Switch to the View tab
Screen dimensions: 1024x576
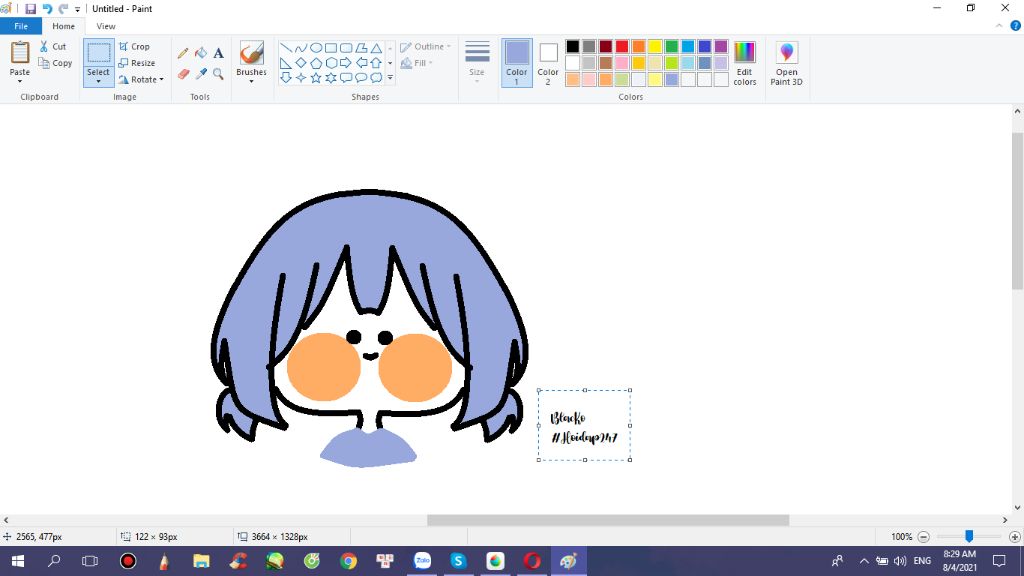[105, 26]
